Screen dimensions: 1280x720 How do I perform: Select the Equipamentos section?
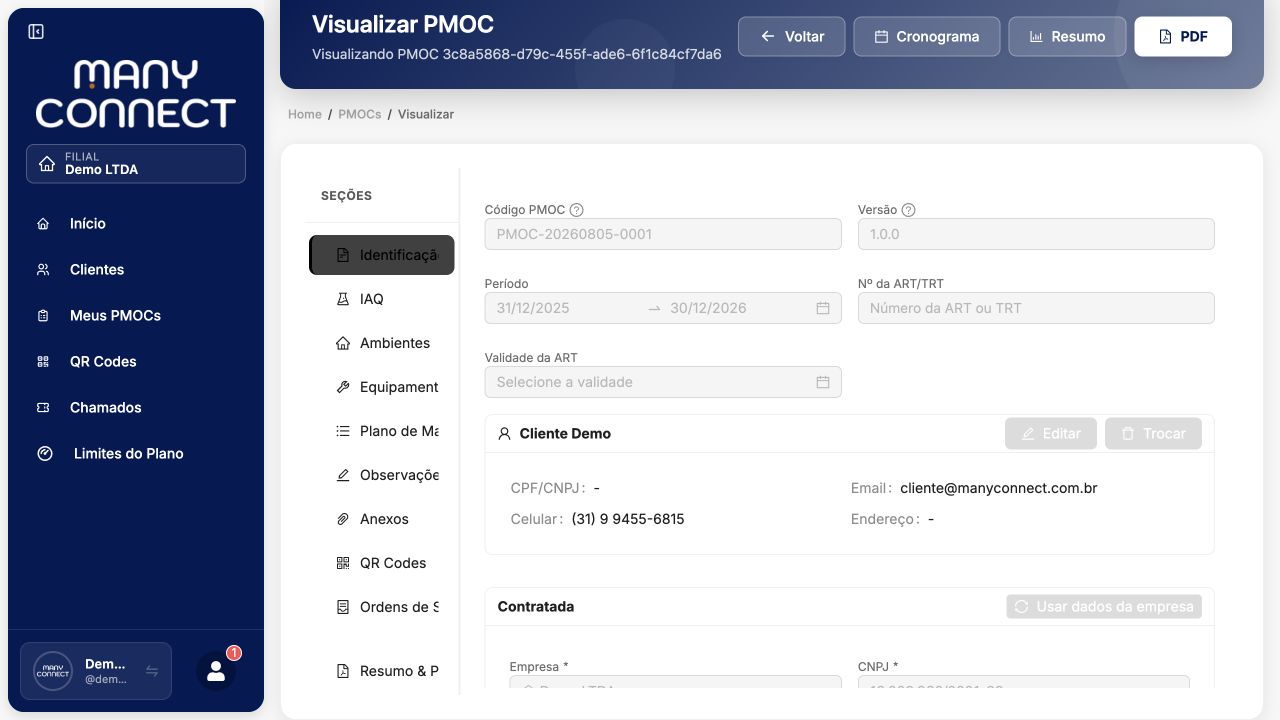pyautogui.click(x=382, y=387)
